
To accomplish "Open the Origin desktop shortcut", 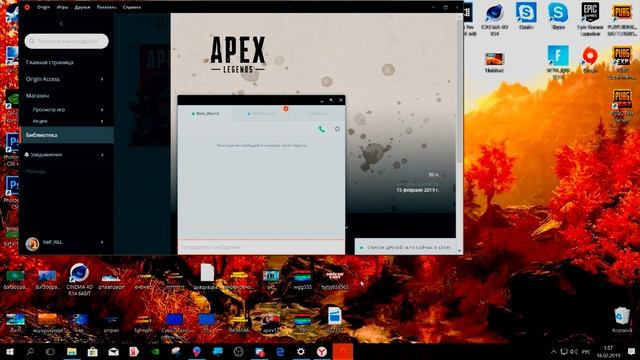I will pos(590,59).
